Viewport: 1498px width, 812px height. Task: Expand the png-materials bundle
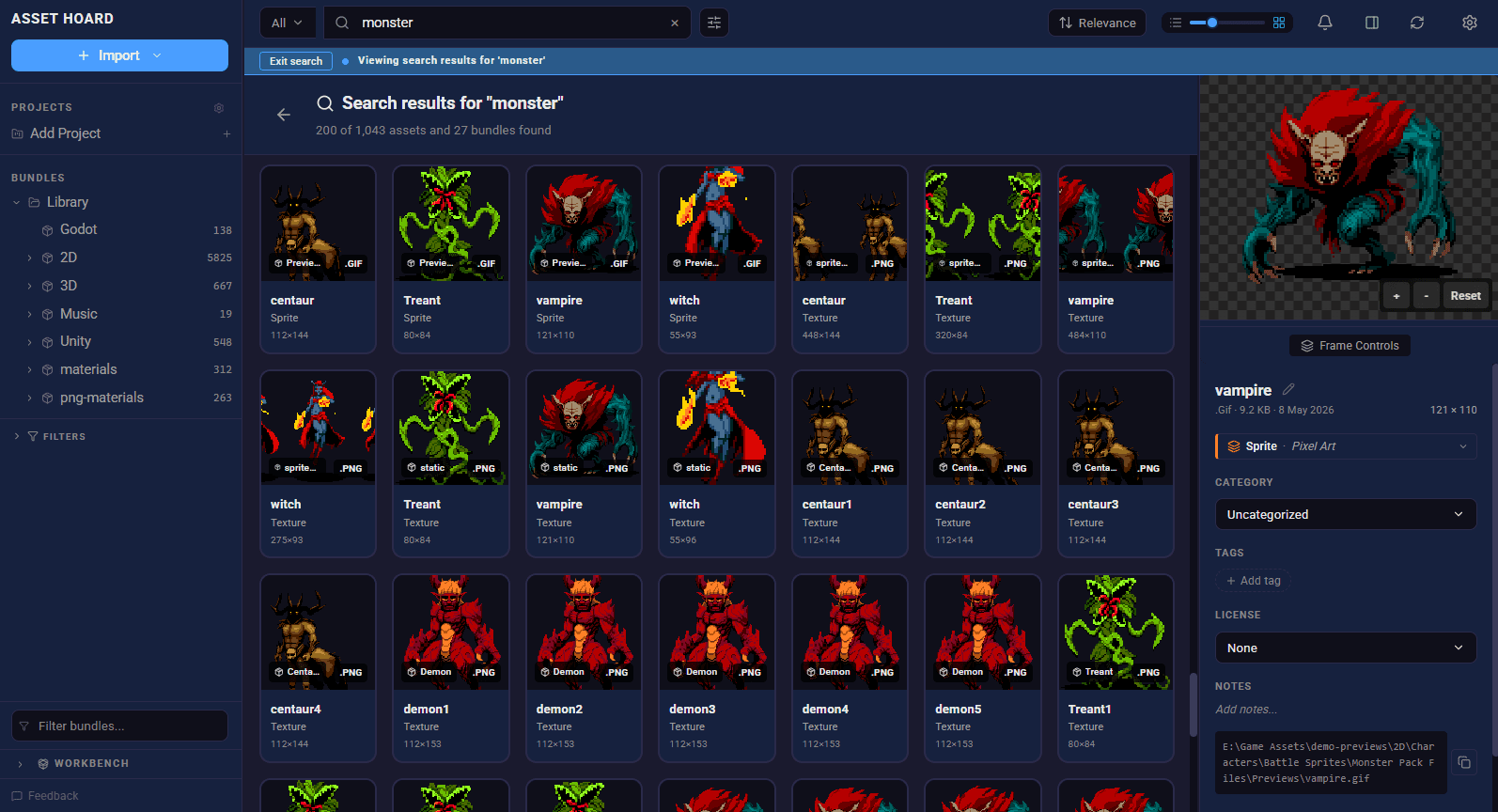coord(29,398)
